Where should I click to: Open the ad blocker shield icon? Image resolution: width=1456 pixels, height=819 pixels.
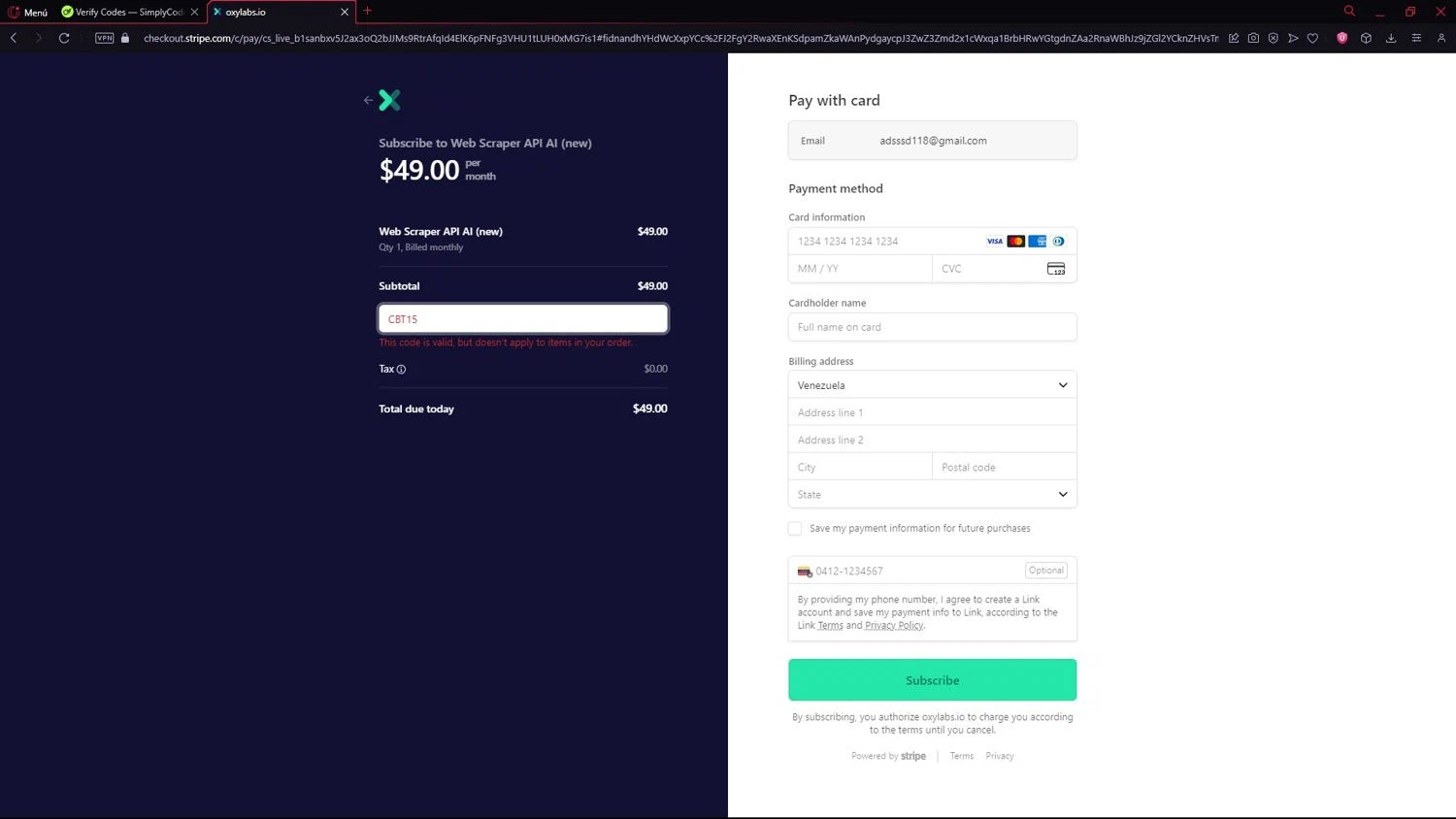(x=1274, y=38)
